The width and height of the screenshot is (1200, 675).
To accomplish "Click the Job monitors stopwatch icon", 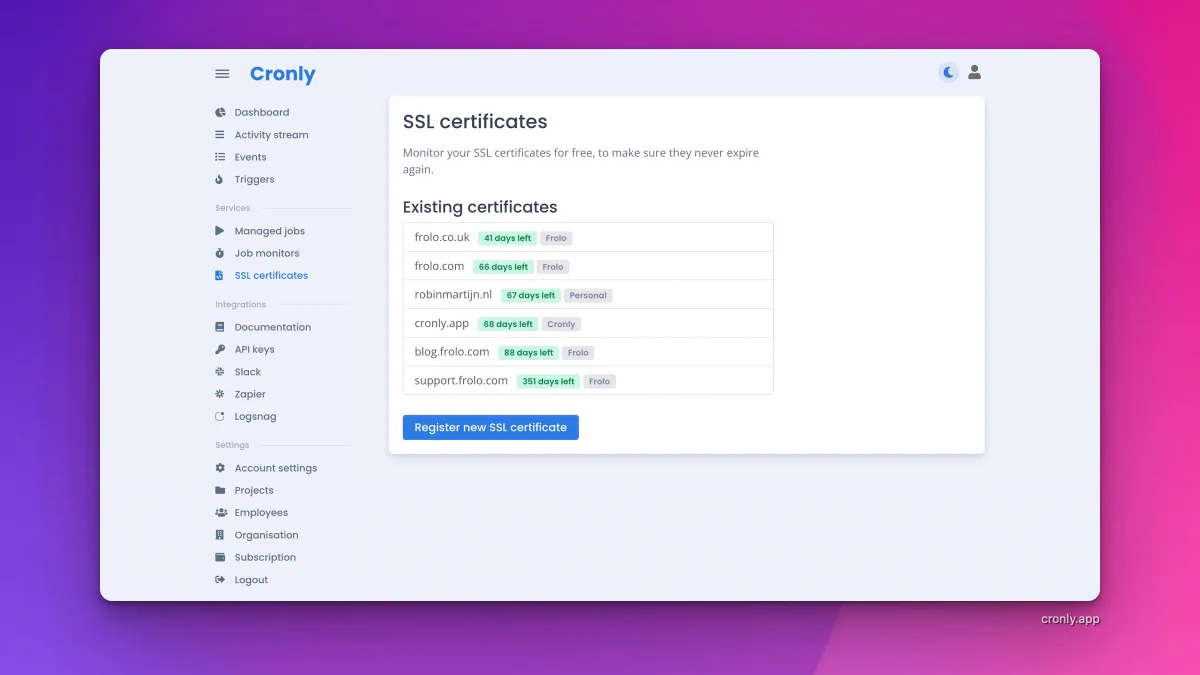I will 220,253.
